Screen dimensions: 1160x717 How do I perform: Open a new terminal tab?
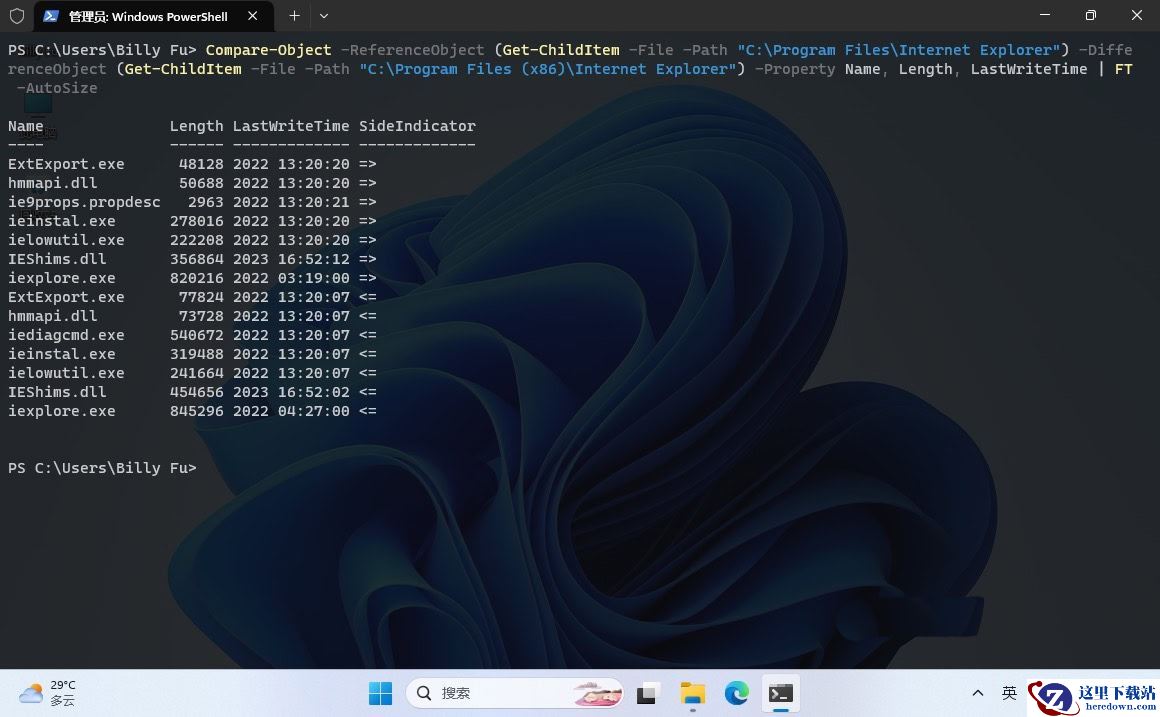click(x=294, y=16)
